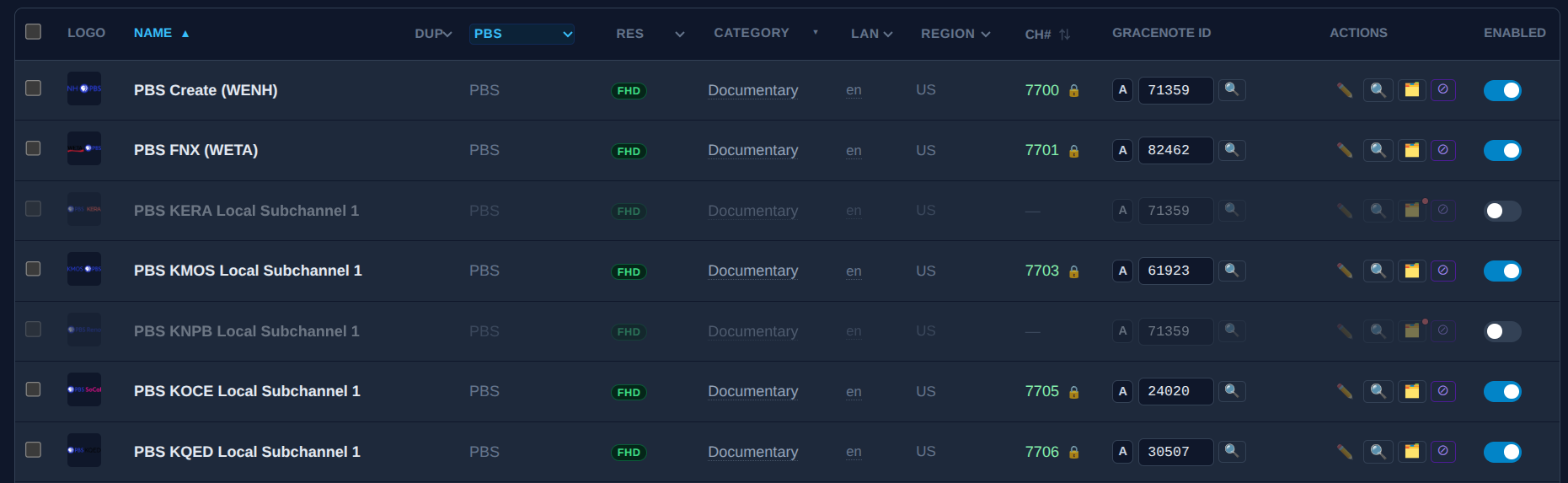Enable PBS KNPB Local Subchannel 1 toggle
The height and width of the screenshot is (483, 1568).
coord(1502,331)
